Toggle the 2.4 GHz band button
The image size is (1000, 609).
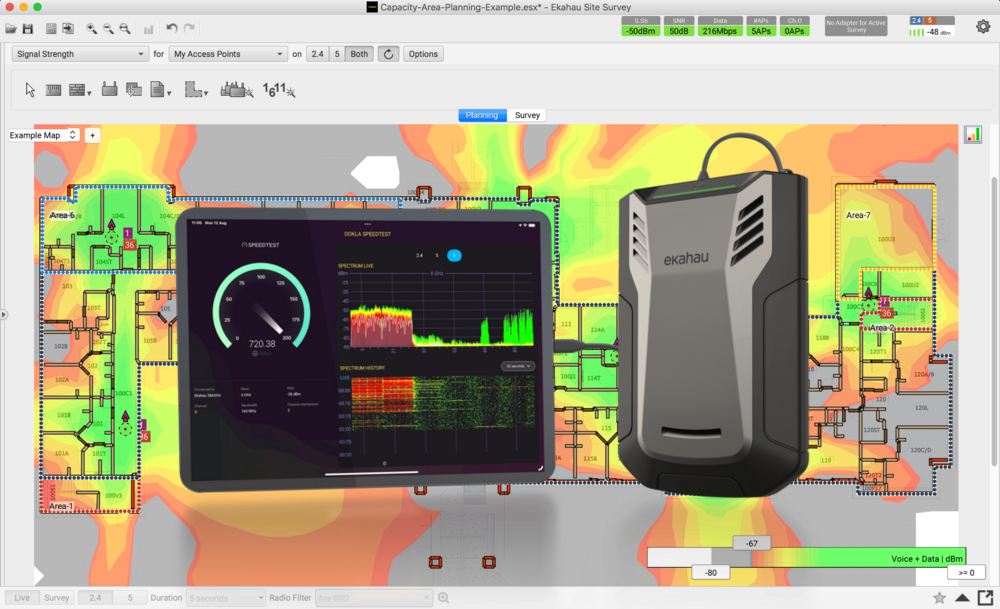click(x=317, y=54)
